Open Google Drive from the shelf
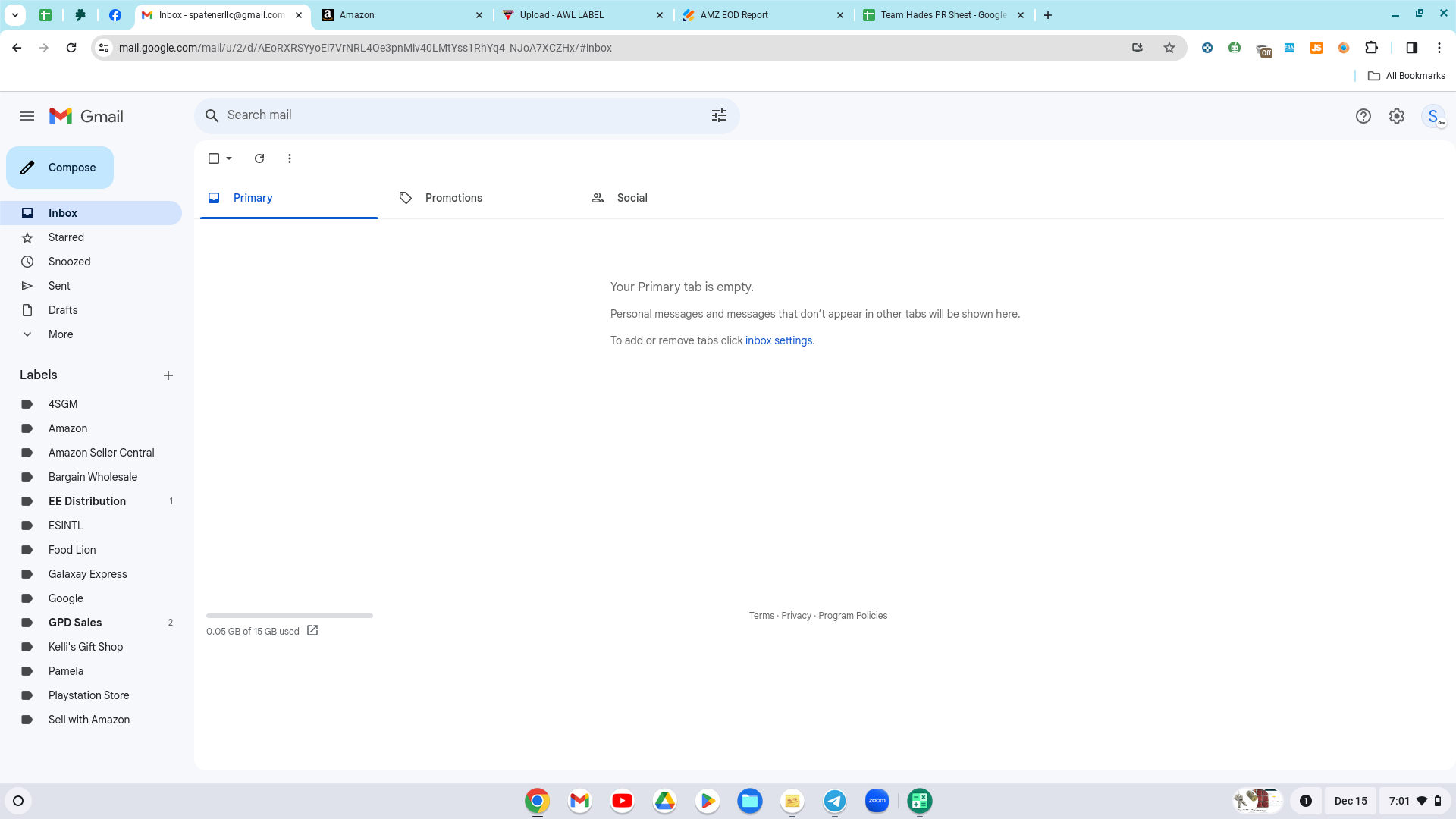 664,801
